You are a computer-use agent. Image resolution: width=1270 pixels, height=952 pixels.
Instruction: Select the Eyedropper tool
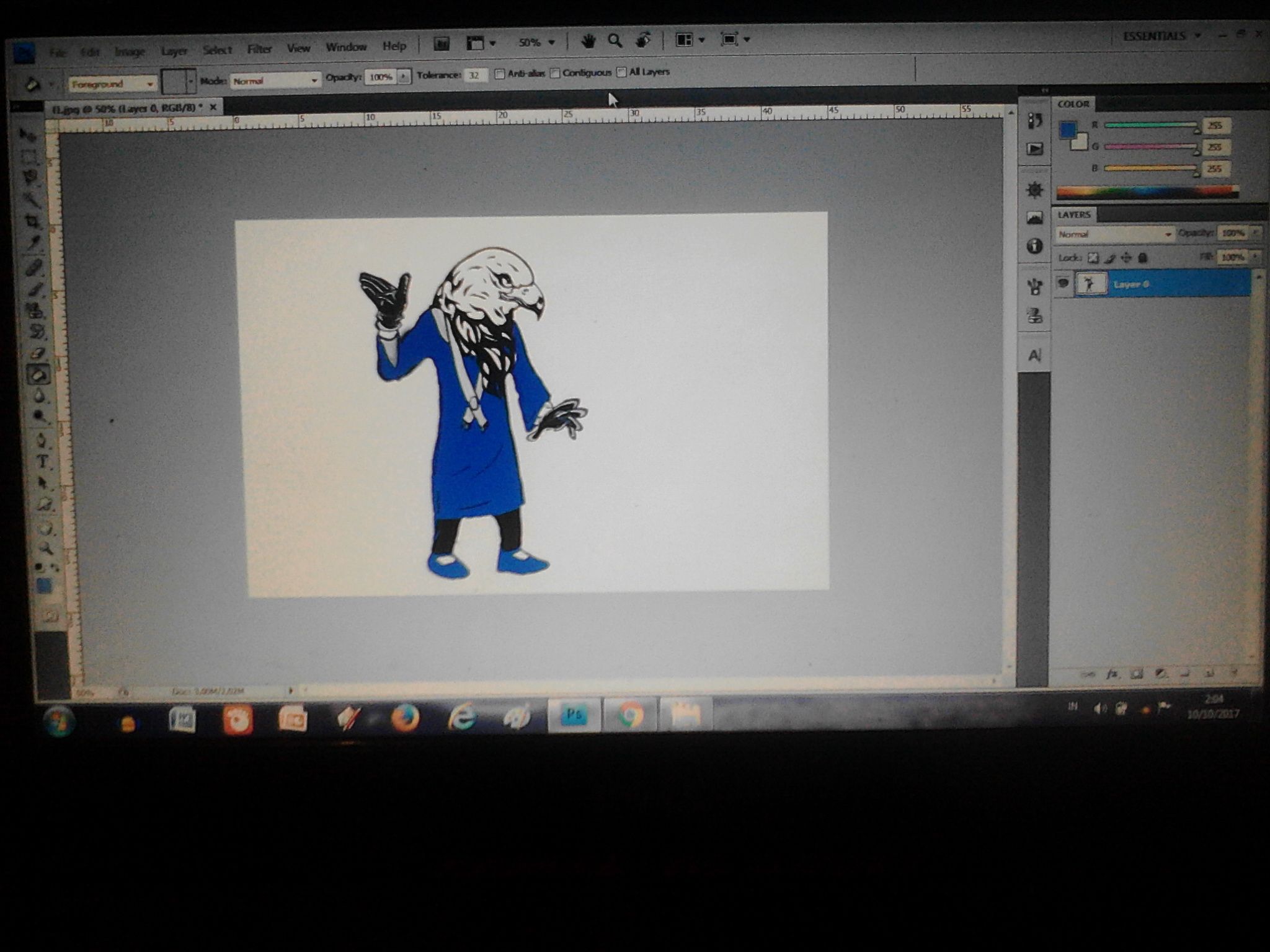(x=33, y=243)
